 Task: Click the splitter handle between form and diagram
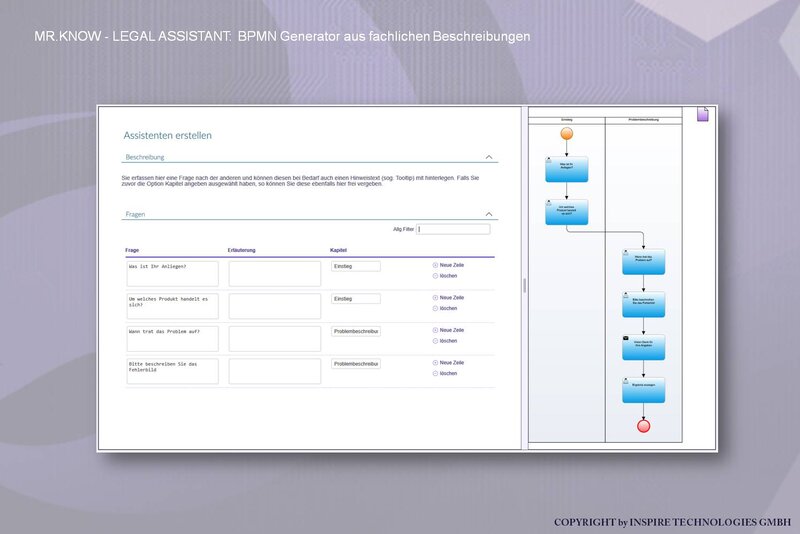coord(524,286)
